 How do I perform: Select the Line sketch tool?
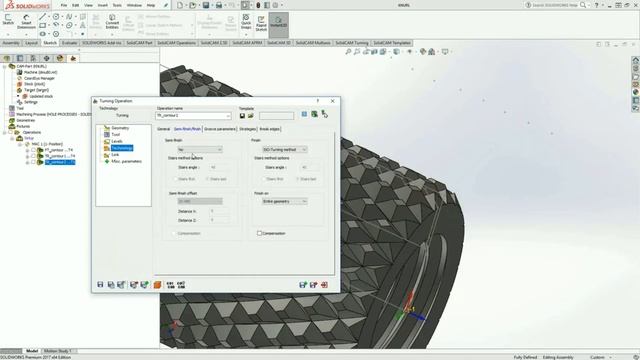tap(42, 17)
